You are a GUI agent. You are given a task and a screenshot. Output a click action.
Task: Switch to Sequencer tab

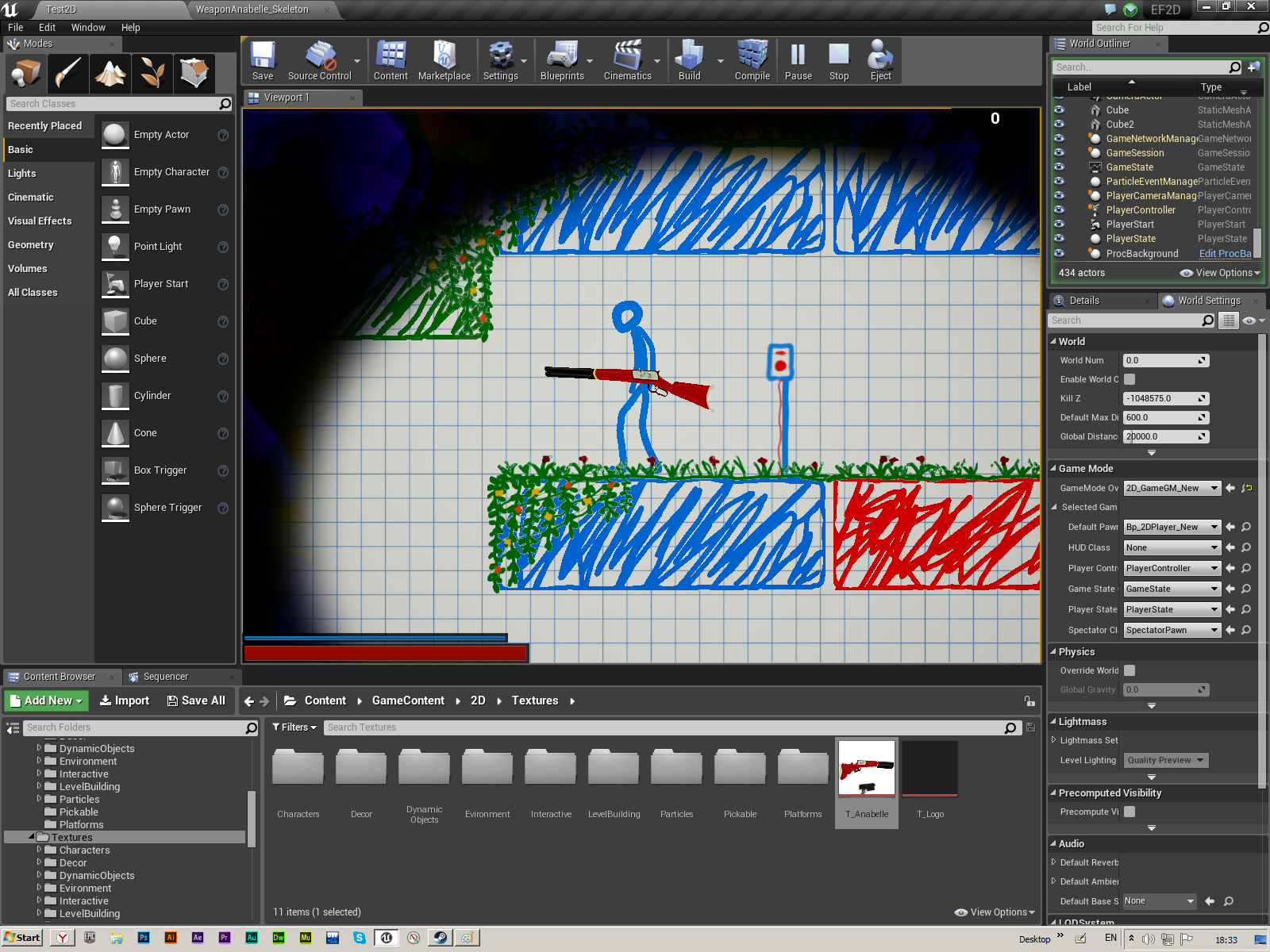(165, 677)
